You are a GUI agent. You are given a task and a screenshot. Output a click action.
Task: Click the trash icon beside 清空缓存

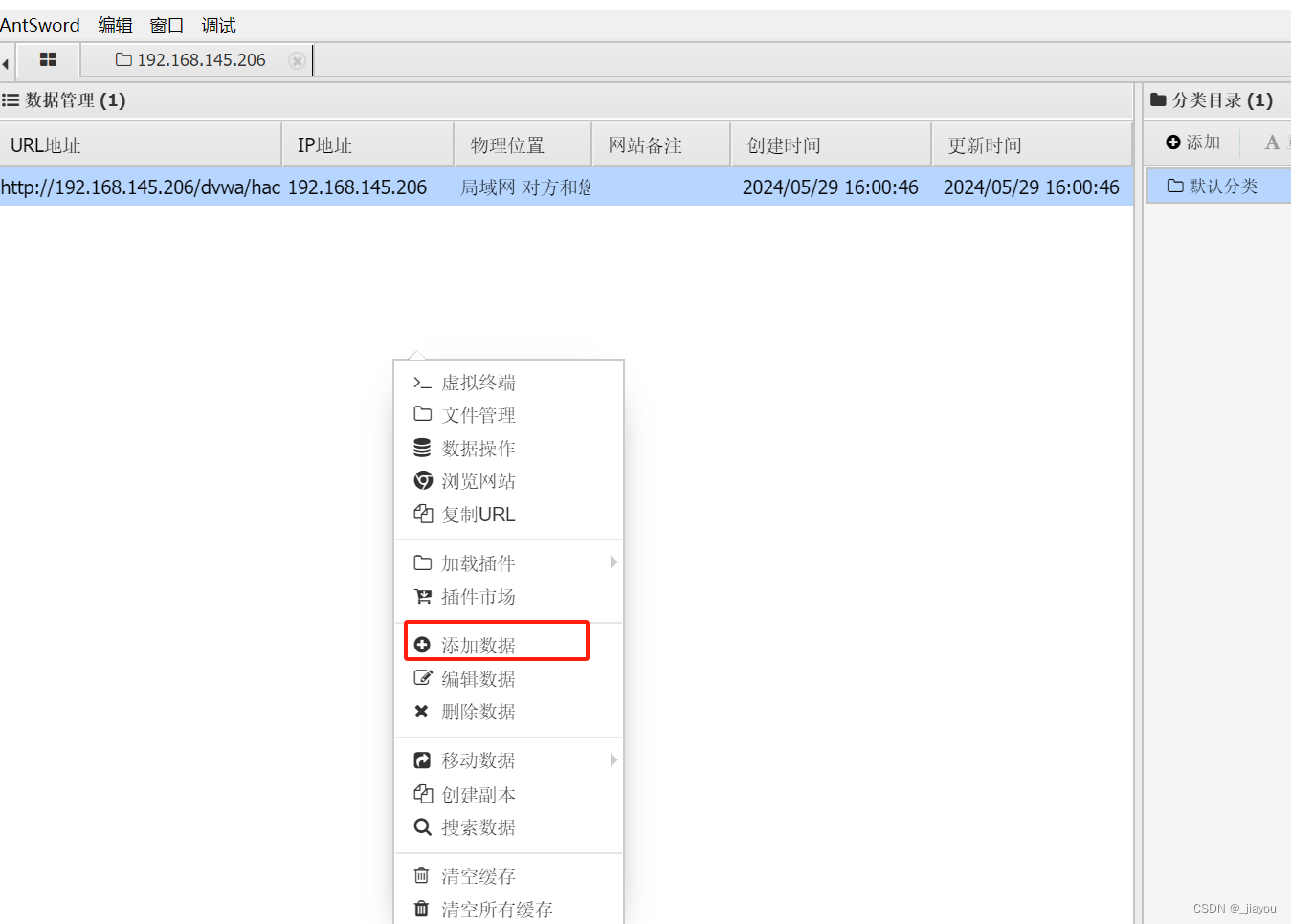pyautogui.click(x=421, y=875)
